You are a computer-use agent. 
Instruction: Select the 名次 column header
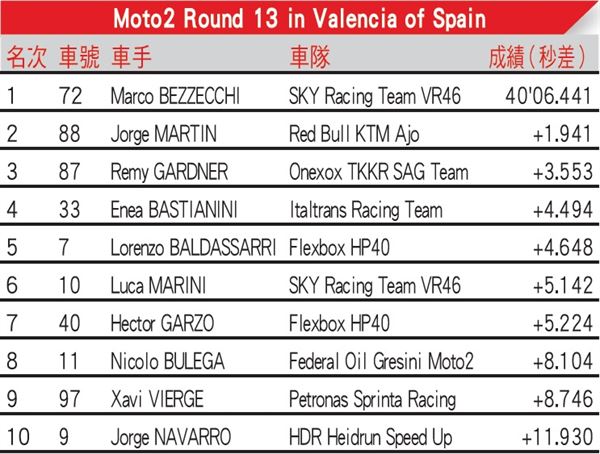click(26, 57)
